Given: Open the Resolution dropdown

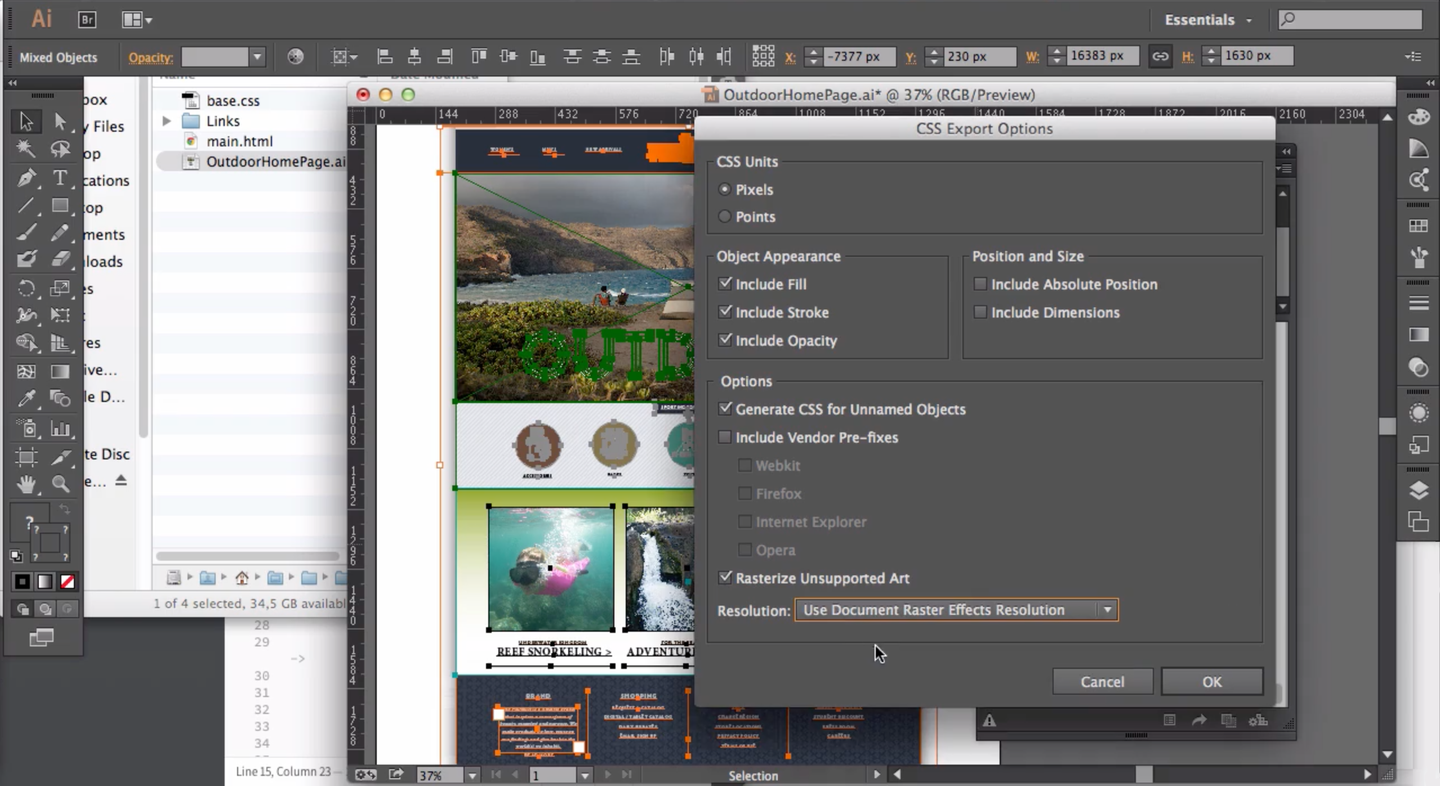Looking at the screenshot, I should (955, 610).
